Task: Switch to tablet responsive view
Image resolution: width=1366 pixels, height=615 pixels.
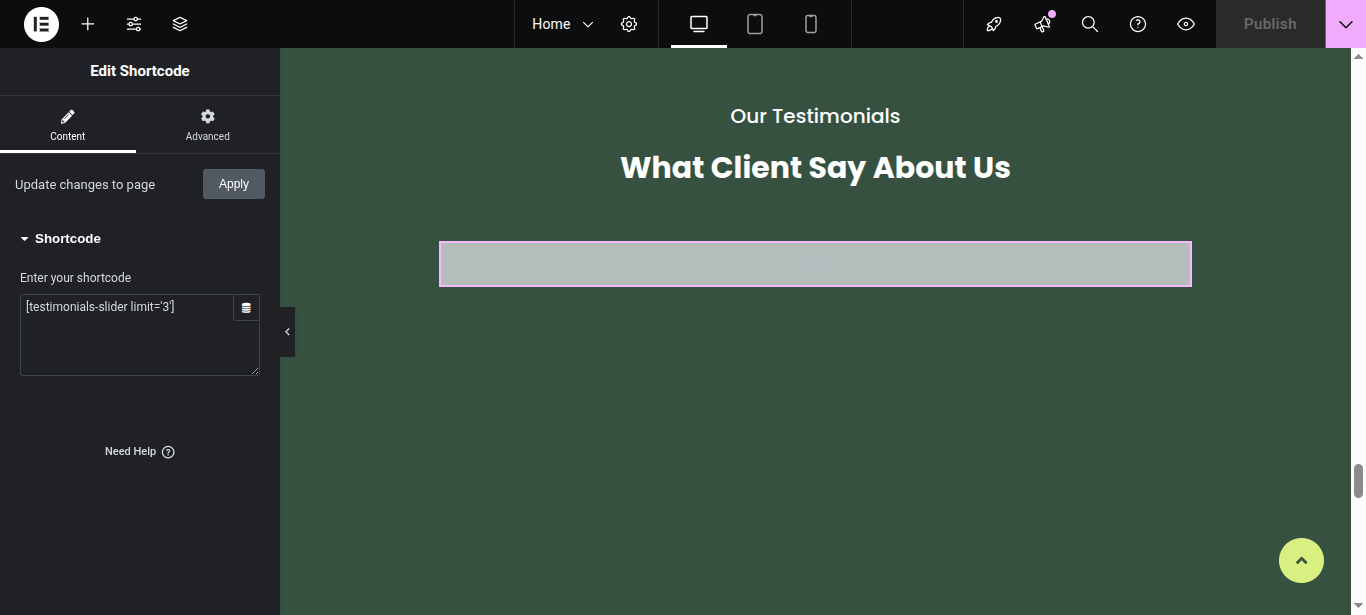Action: click(x=755, y=24)
